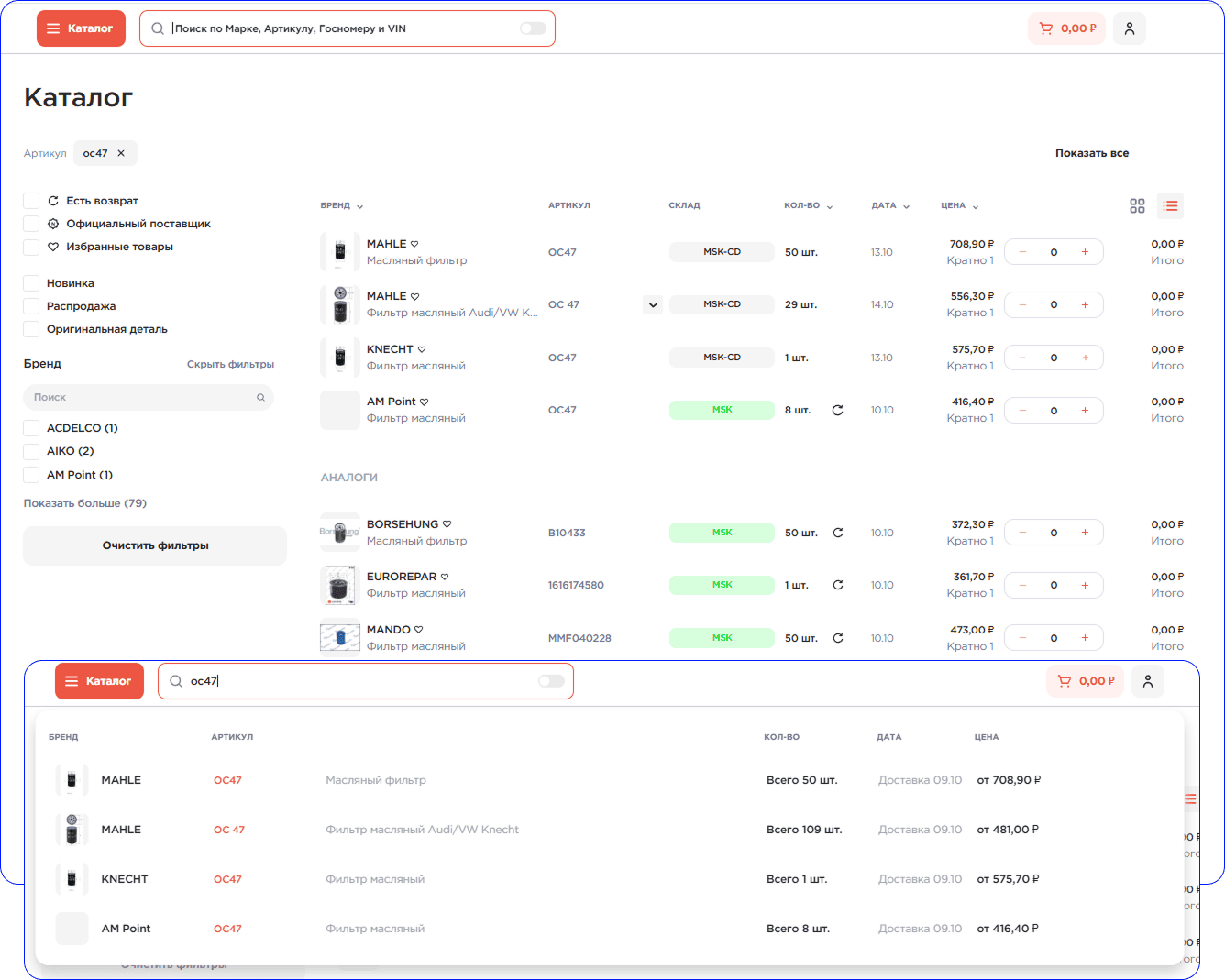This screenshot has height=980, width=1225.
Task: Open the top 'Каталог' menu button
Action: tap(81, 28)
